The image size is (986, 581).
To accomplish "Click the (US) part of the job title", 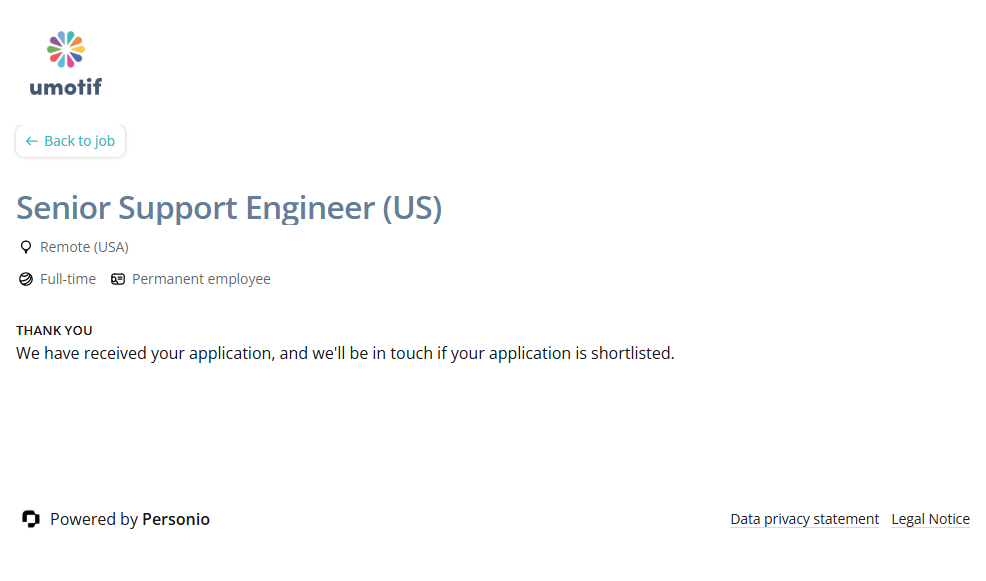I will pos(412,208).
